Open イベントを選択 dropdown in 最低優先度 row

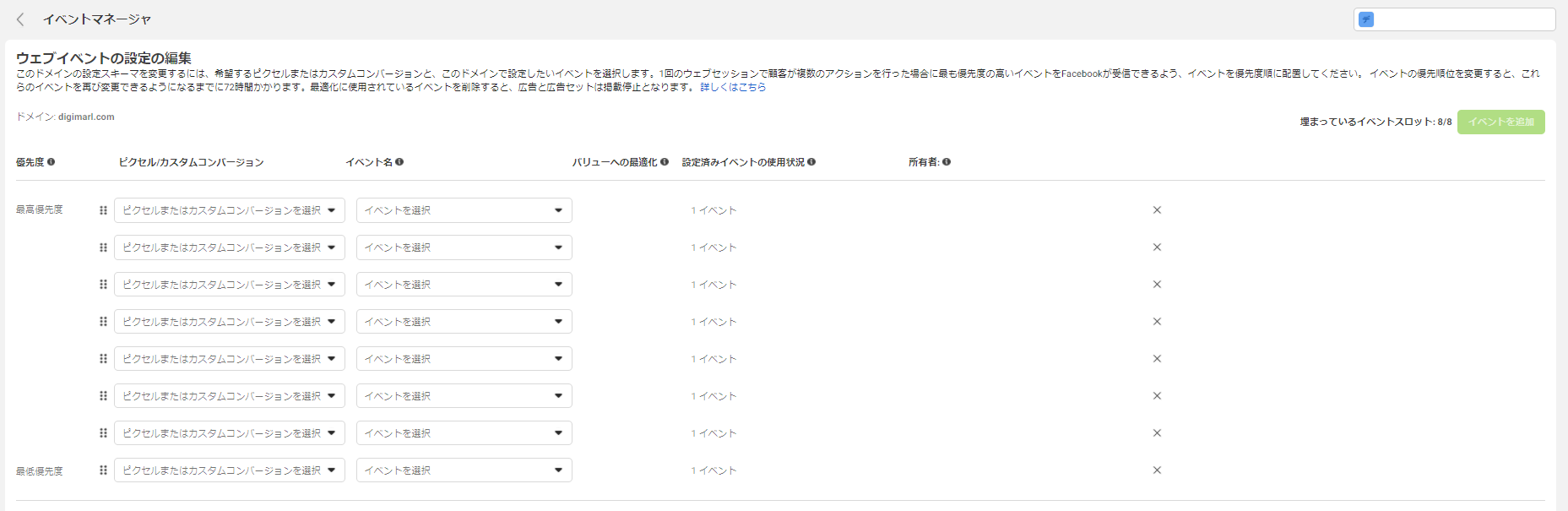[x=464, y=470]
